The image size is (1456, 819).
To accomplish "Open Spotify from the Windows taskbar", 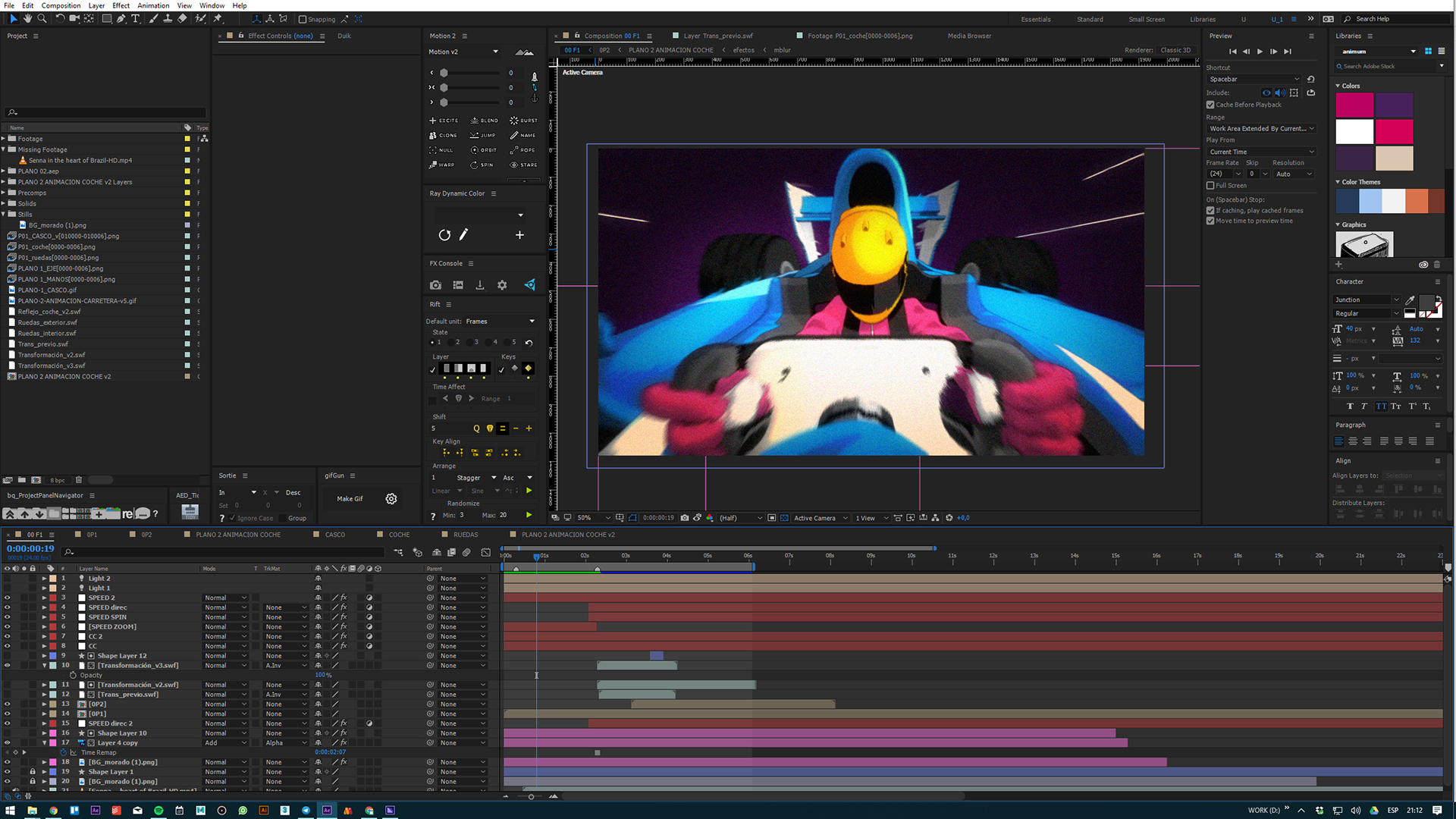I will click(x=158, y=811).
